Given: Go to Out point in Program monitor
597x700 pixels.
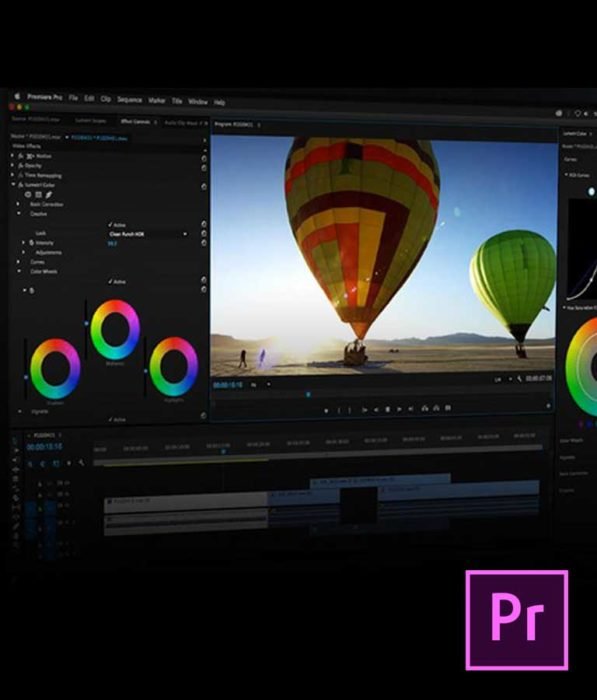Looking at the screenshot, I should pyautogui.click(x=410, y=409).
